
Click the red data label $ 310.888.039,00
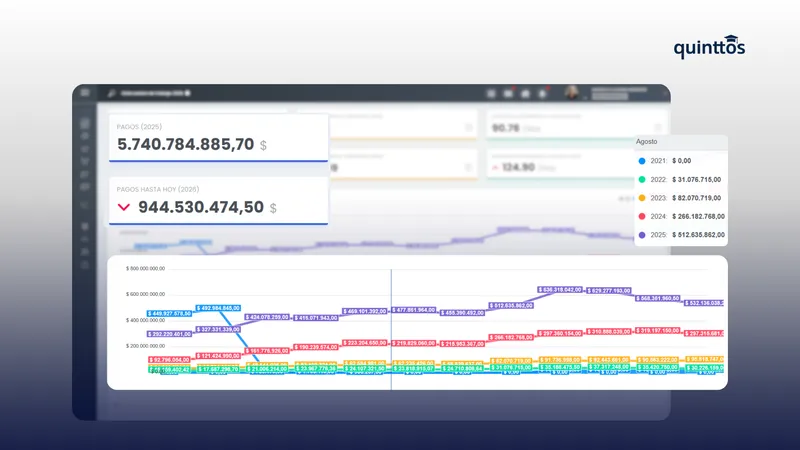(609, 332)
